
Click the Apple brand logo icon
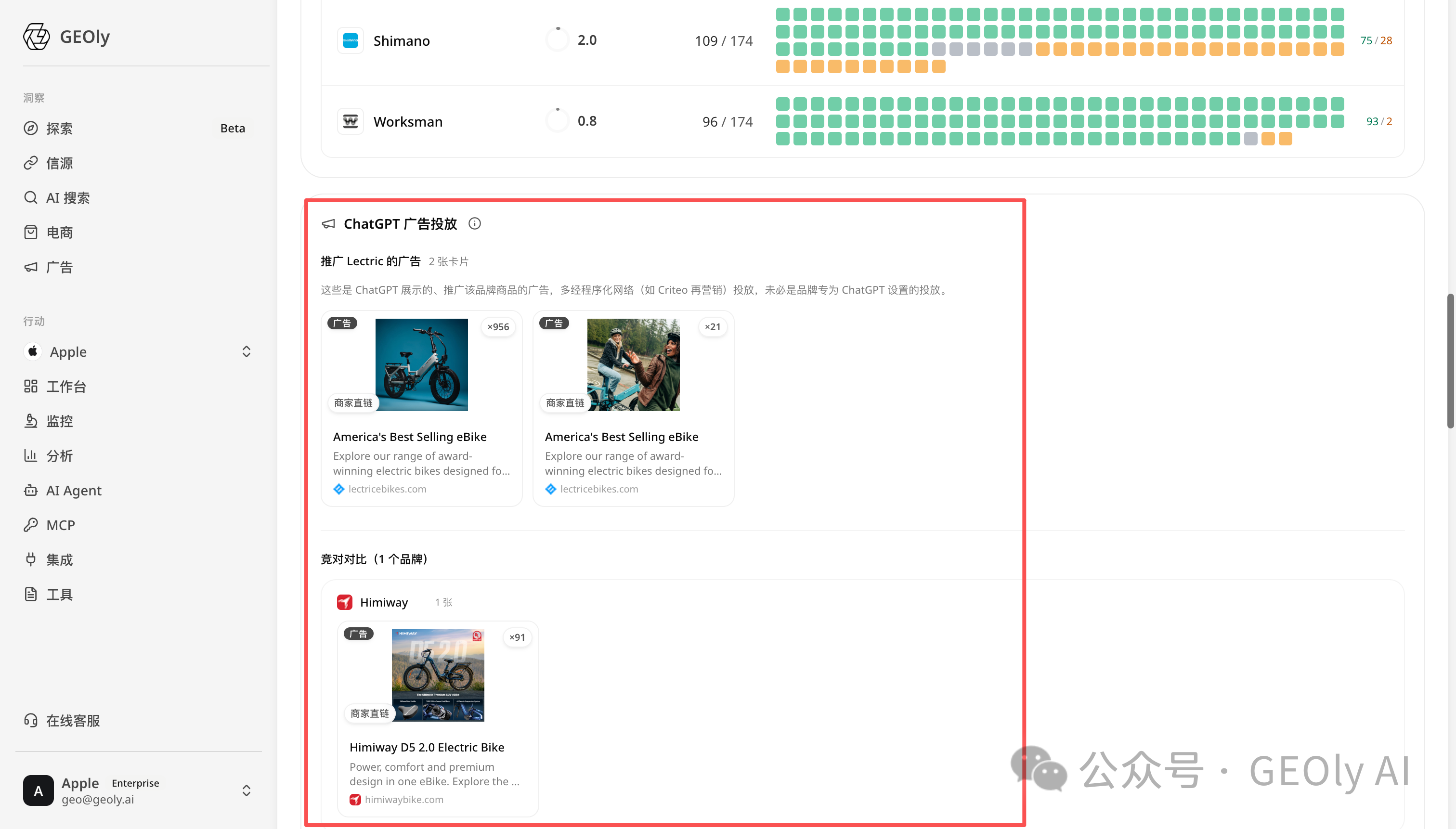(33, 351)
